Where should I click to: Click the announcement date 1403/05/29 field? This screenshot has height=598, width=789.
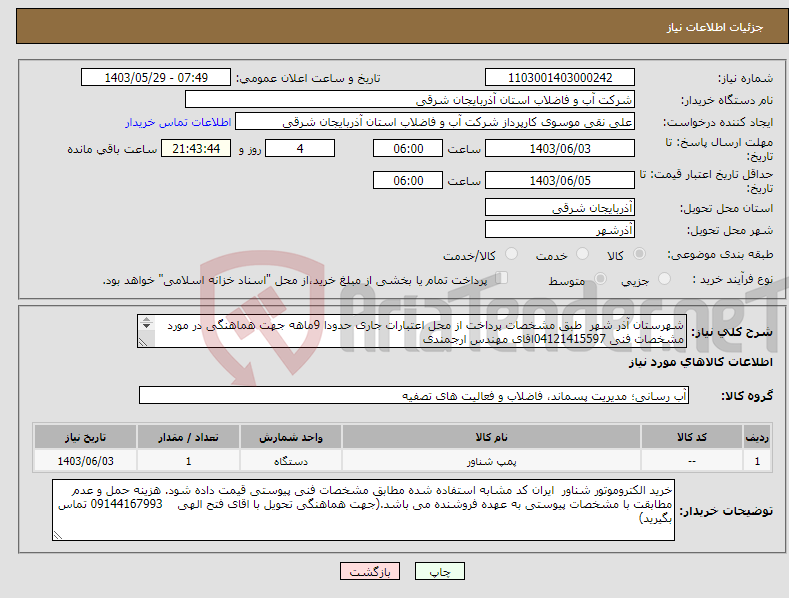pyautogui.click(x=156, y=78)
